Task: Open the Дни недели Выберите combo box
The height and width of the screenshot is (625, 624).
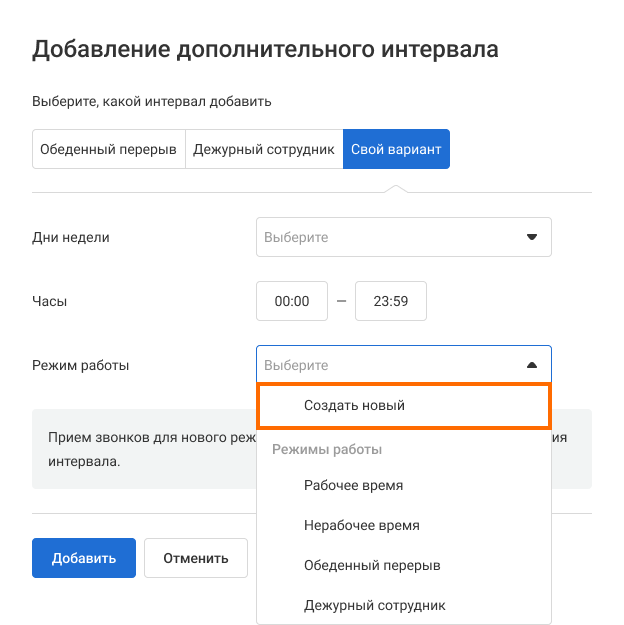Action: click(392, 238)
